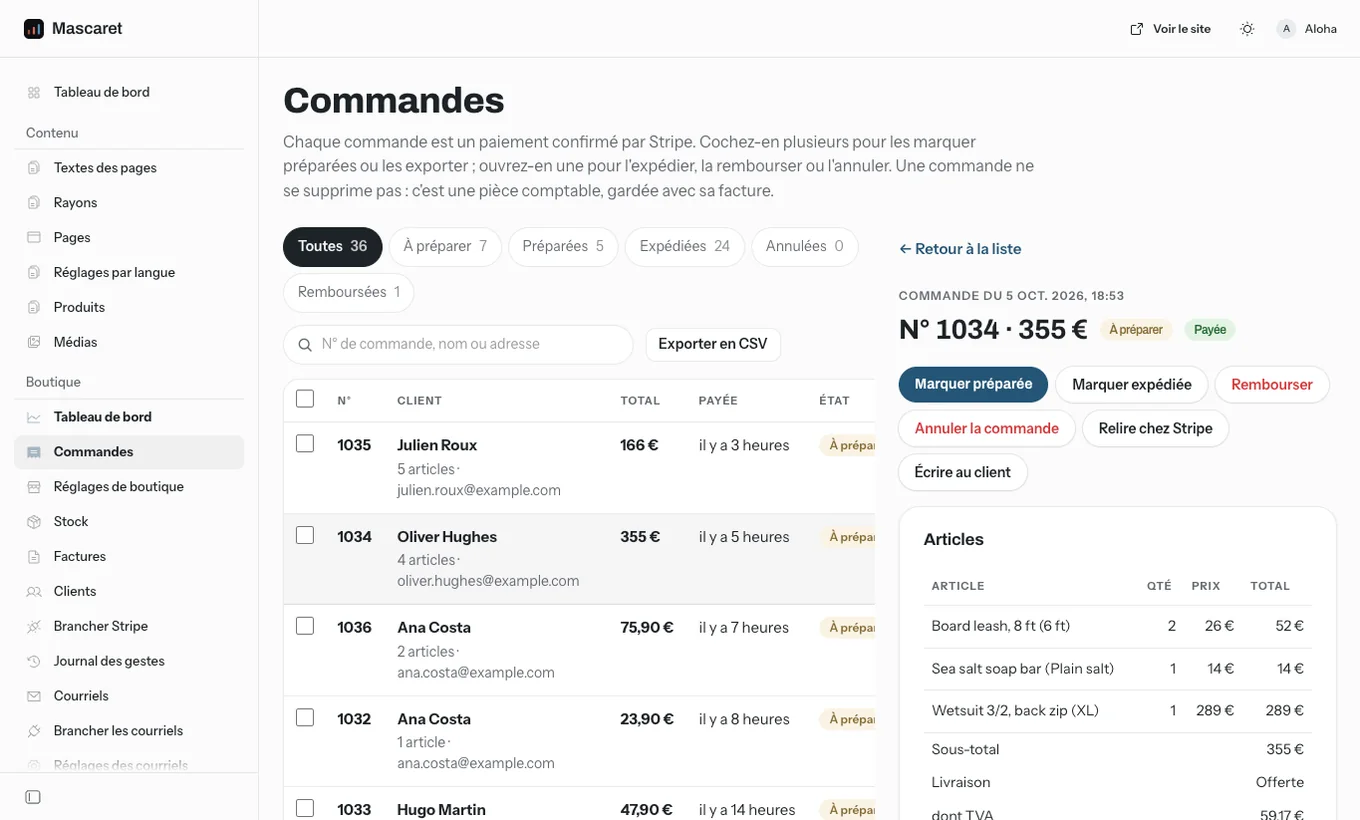The image size is (1360, 820).
Task: Toggle the light/dark theme sun icon
Action: [x=1247, y=29]
